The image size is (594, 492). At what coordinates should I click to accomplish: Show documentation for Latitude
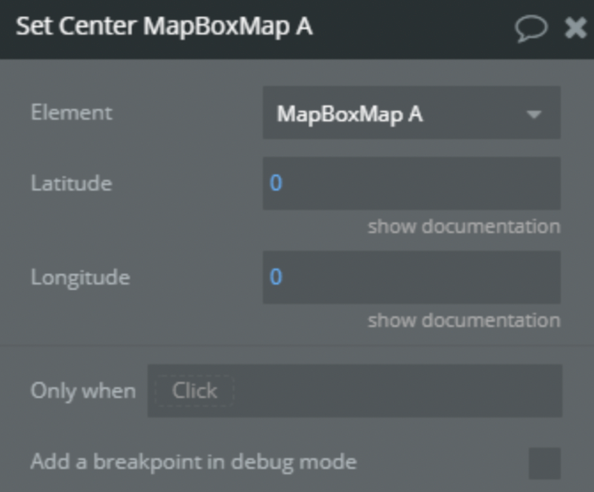(464, 226)
